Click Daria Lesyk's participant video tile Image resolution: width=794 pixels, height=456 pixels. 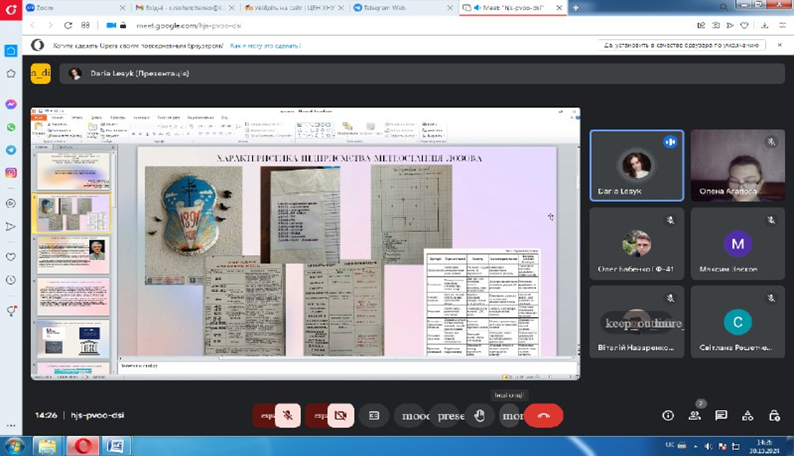[636, 166]
